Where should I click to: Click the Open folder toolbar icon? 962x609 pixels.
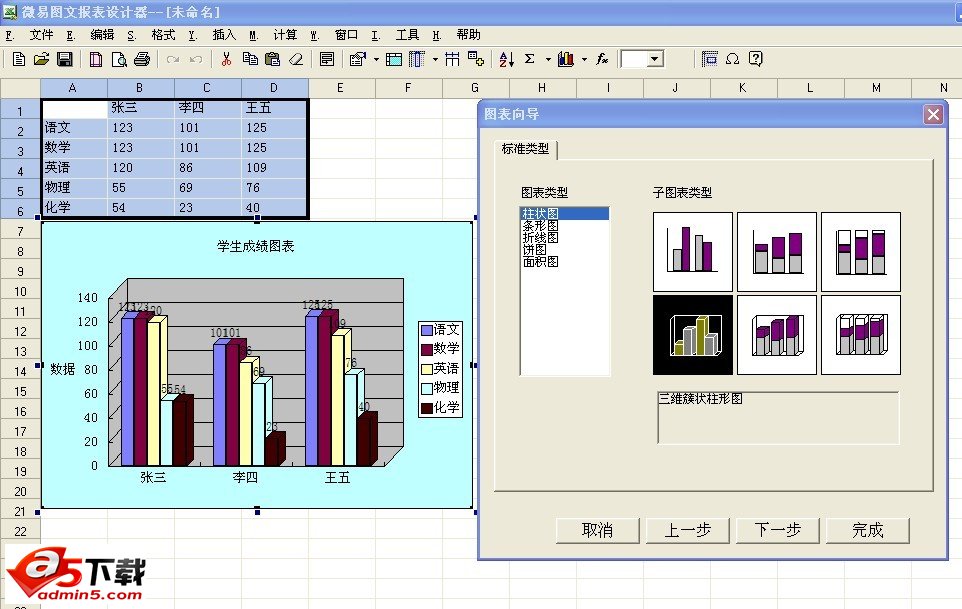click(41, 60)
